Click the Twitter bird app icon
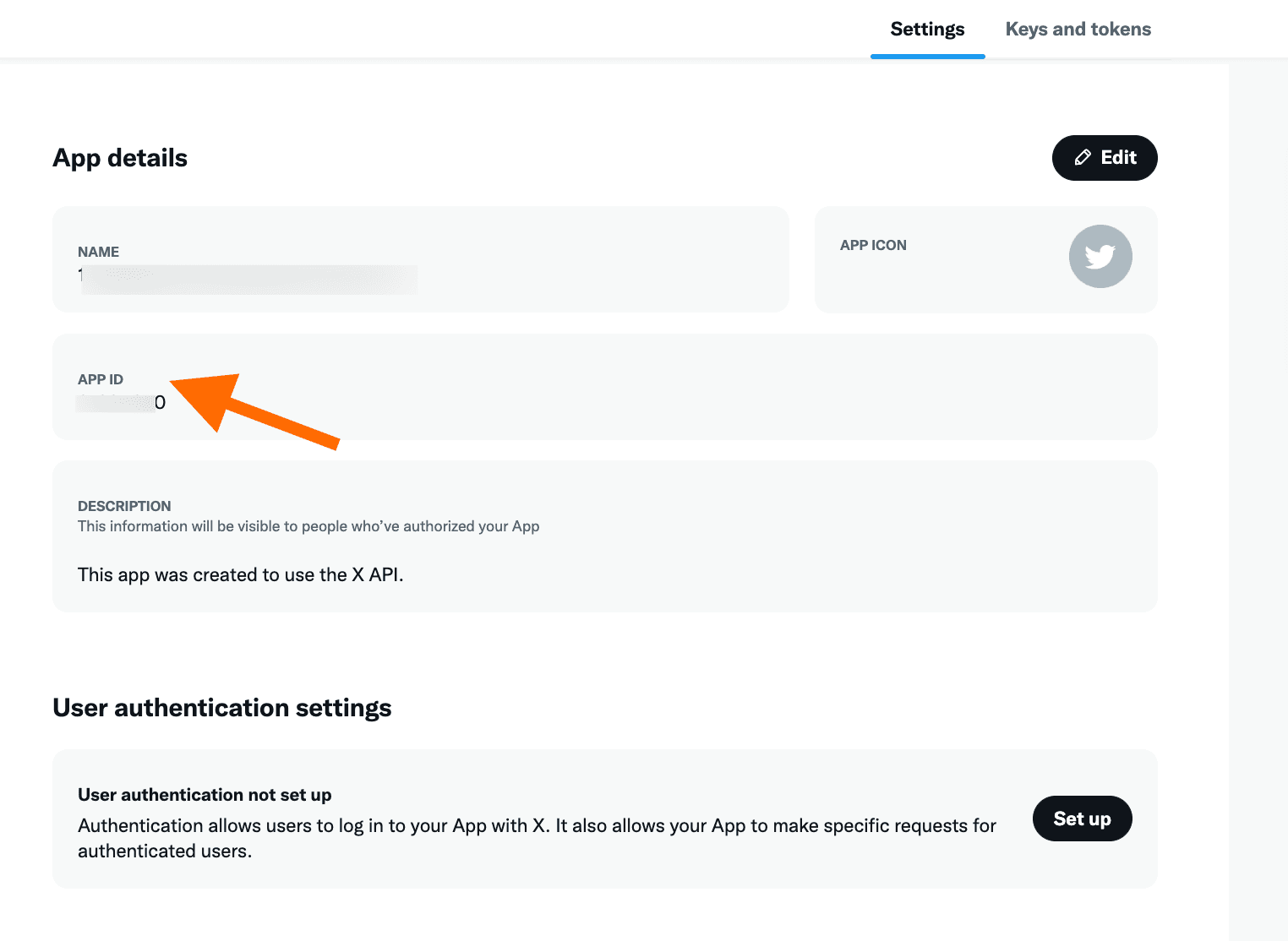 pyautogui.click(x=1100, y=257)
